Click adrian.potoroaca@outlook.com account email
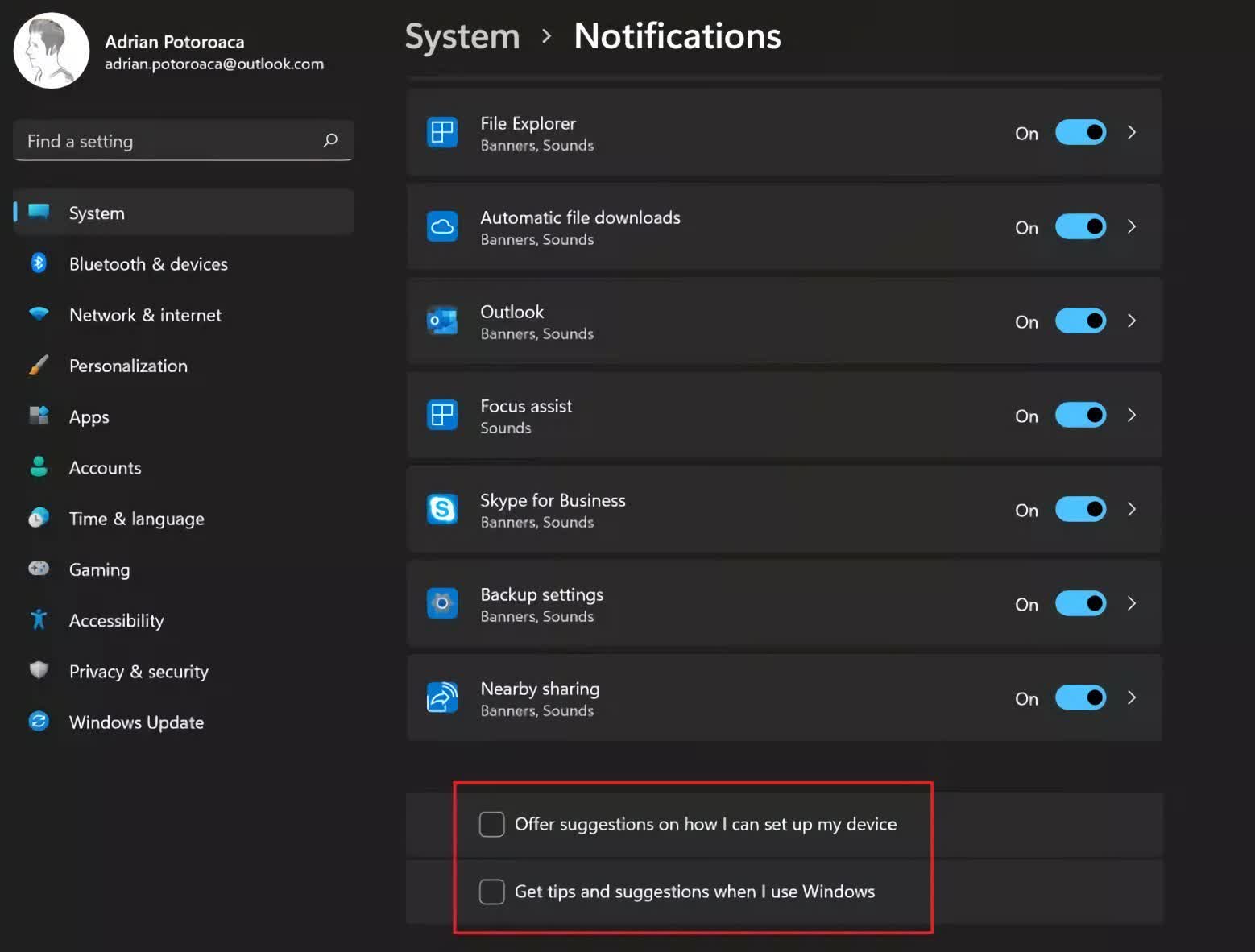The width and height of the screenshot is (1255, 952). tap(214, 64)
